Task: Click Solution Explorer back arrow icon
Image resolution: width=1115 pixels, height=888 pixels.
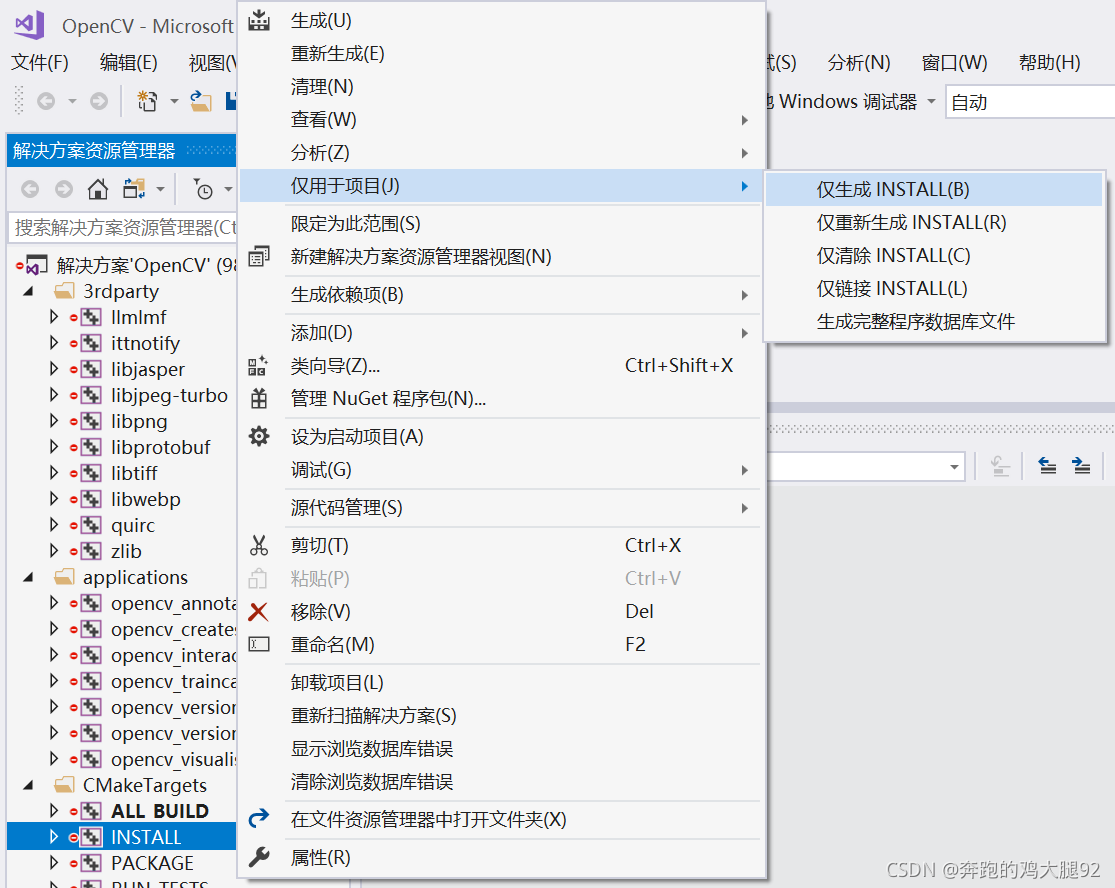Action: [x=30, y=189]
